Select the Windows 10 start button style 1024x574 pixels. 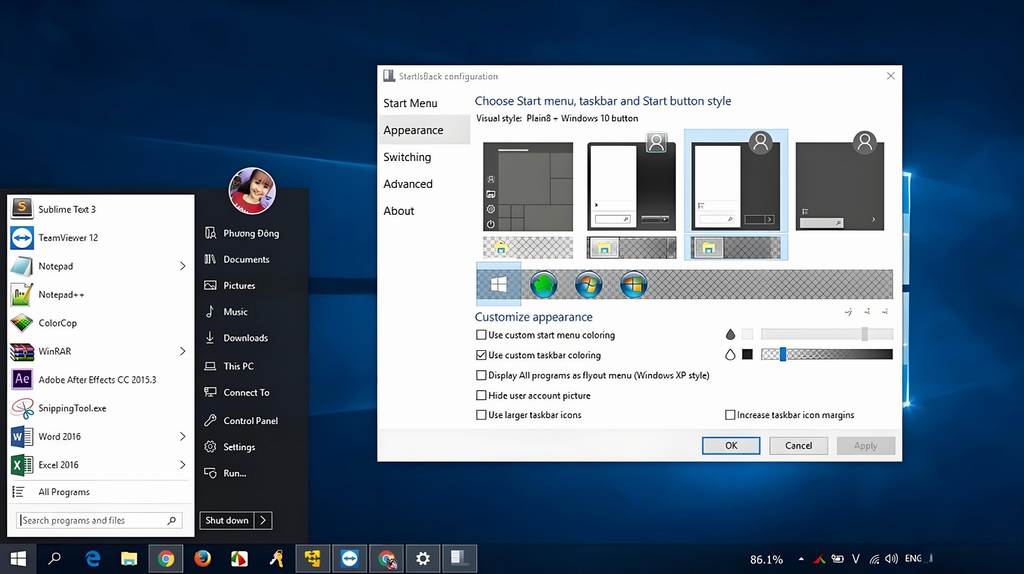498,285
